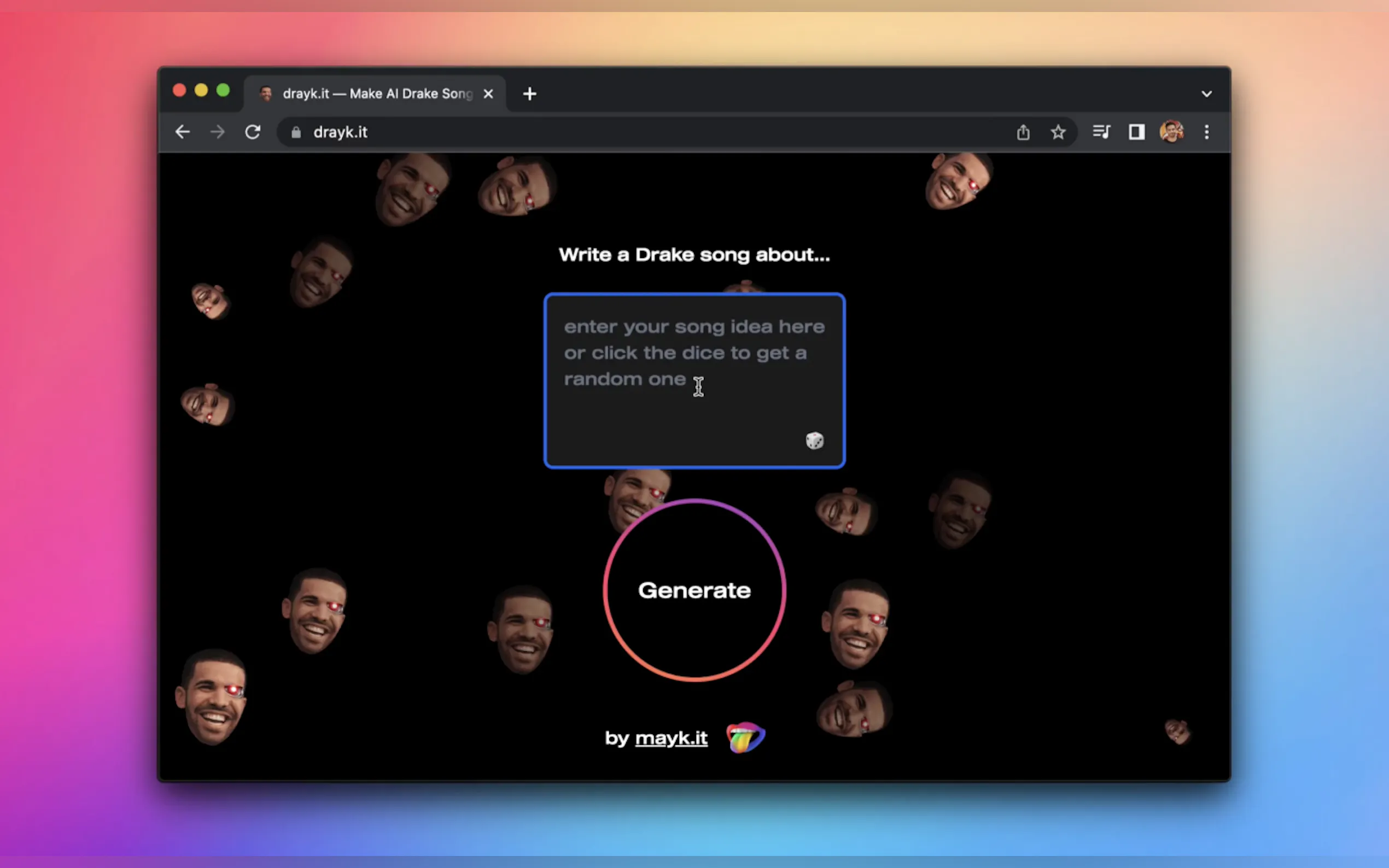Click the rainbow mayk.it mouth logo
This screenshot has height=868, width=1389.
click(x=745, y=737)
